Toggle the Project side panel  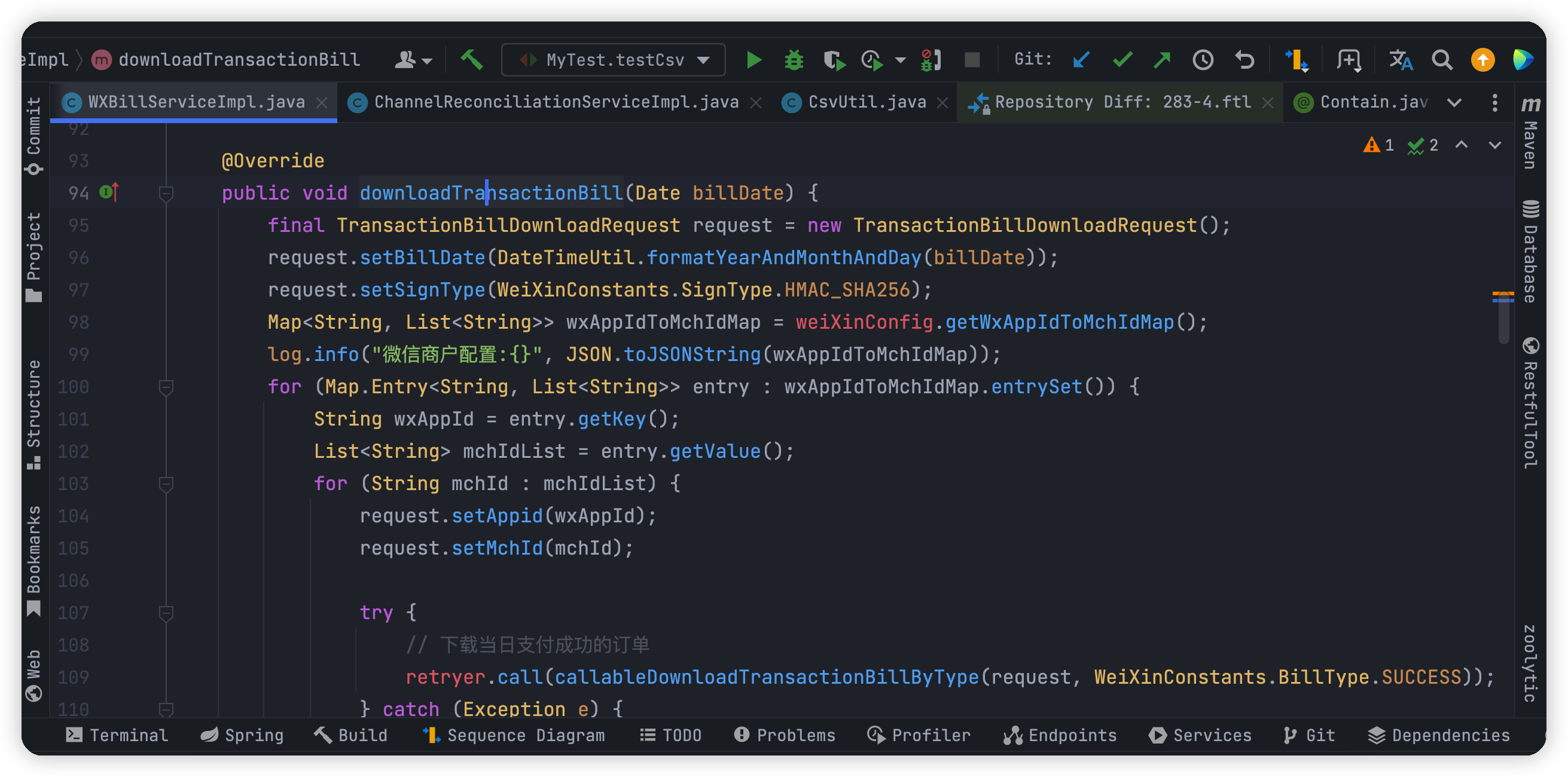click(x=34, y=257)
